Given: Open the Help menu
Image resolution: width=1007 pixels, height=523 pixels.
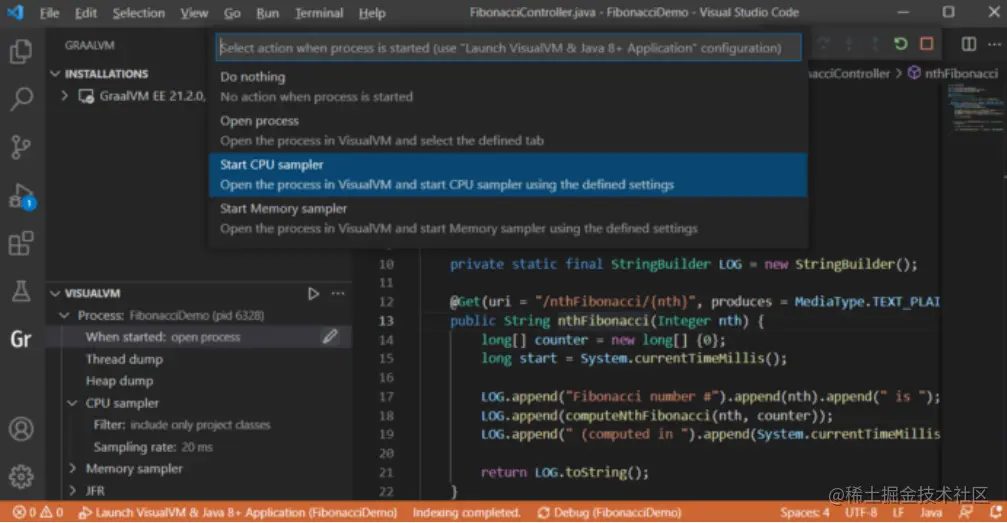Looking at the screenshot, I should coord(372,13).
